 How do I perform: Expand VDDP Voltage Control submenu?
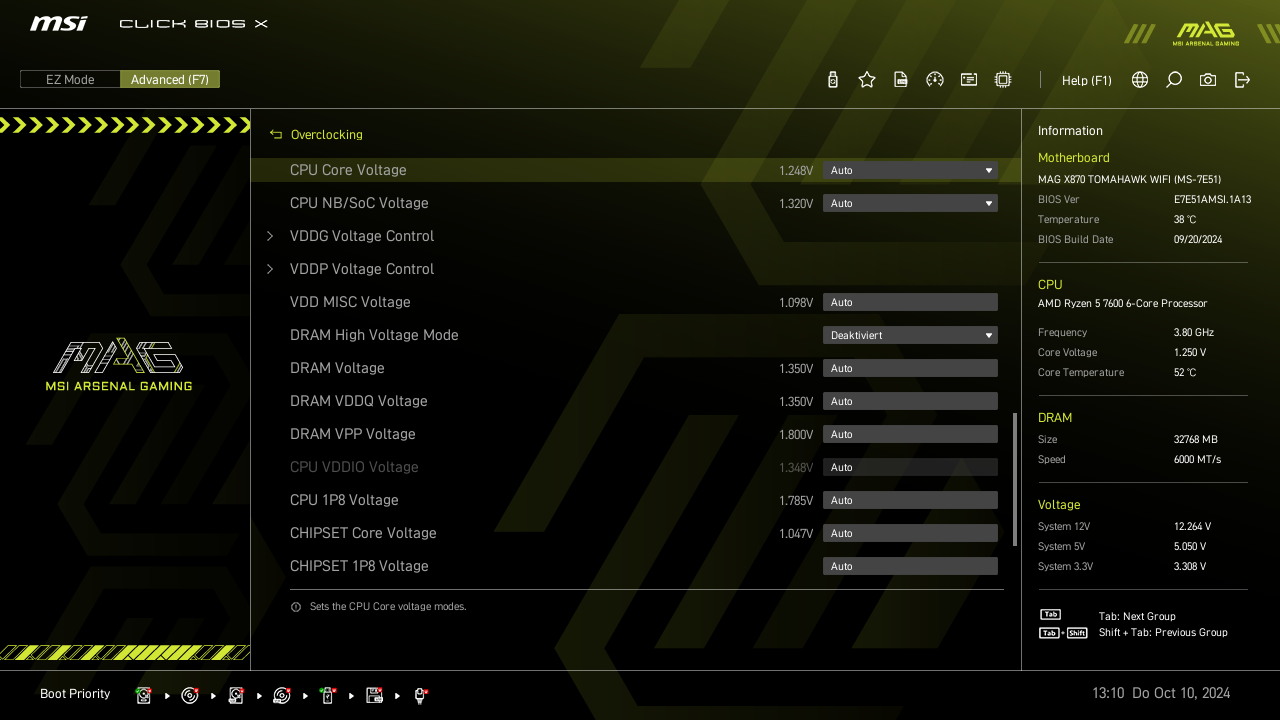point(362,269)
